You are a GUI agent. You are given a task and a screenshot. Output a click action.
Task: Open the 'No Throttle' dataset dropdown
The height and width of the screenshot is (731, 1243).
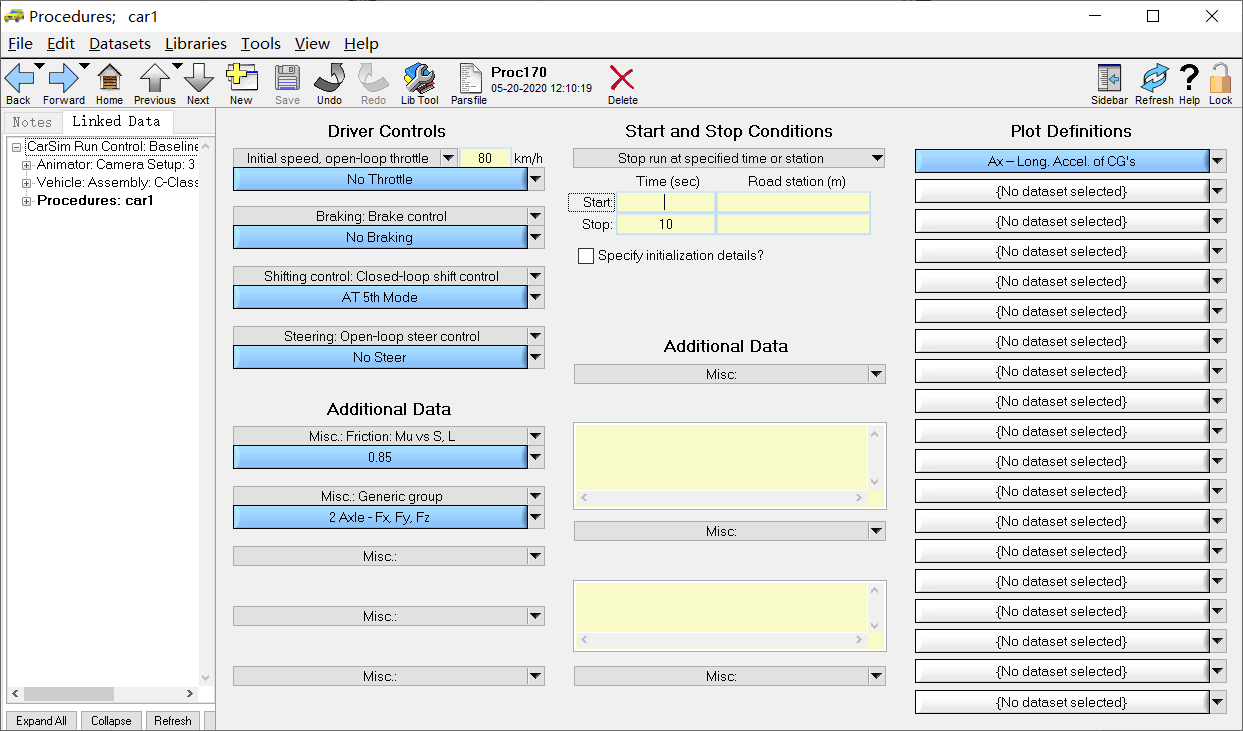coord(536,180)
